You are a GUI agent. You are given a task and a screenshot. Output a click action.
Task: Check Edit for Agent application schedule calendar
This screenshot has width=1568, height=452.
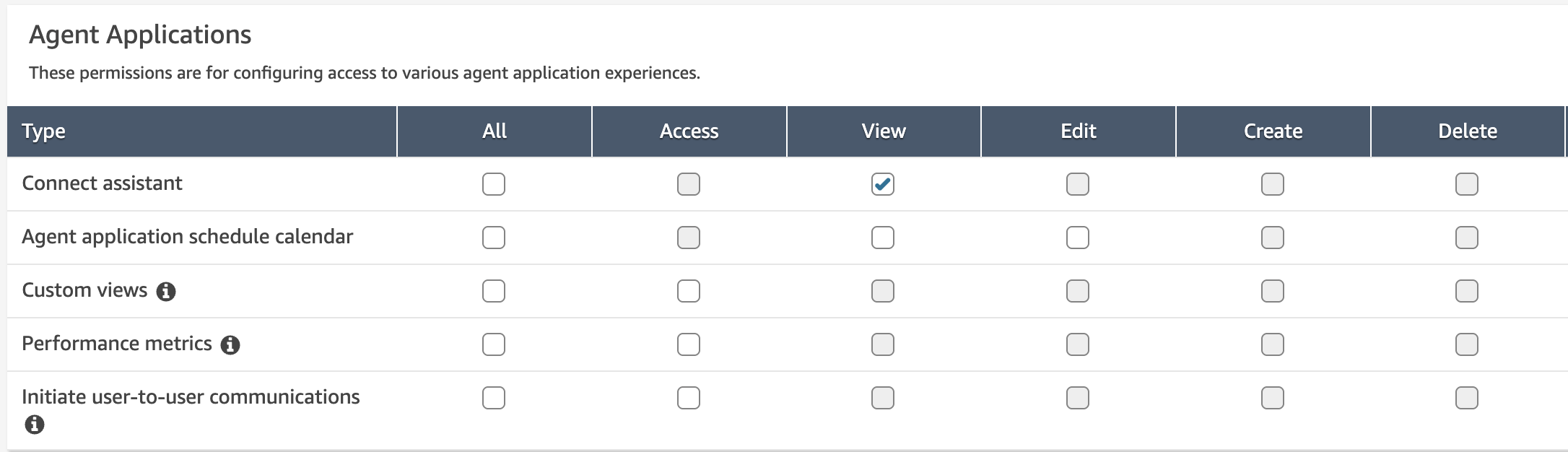pos(1077,238)
